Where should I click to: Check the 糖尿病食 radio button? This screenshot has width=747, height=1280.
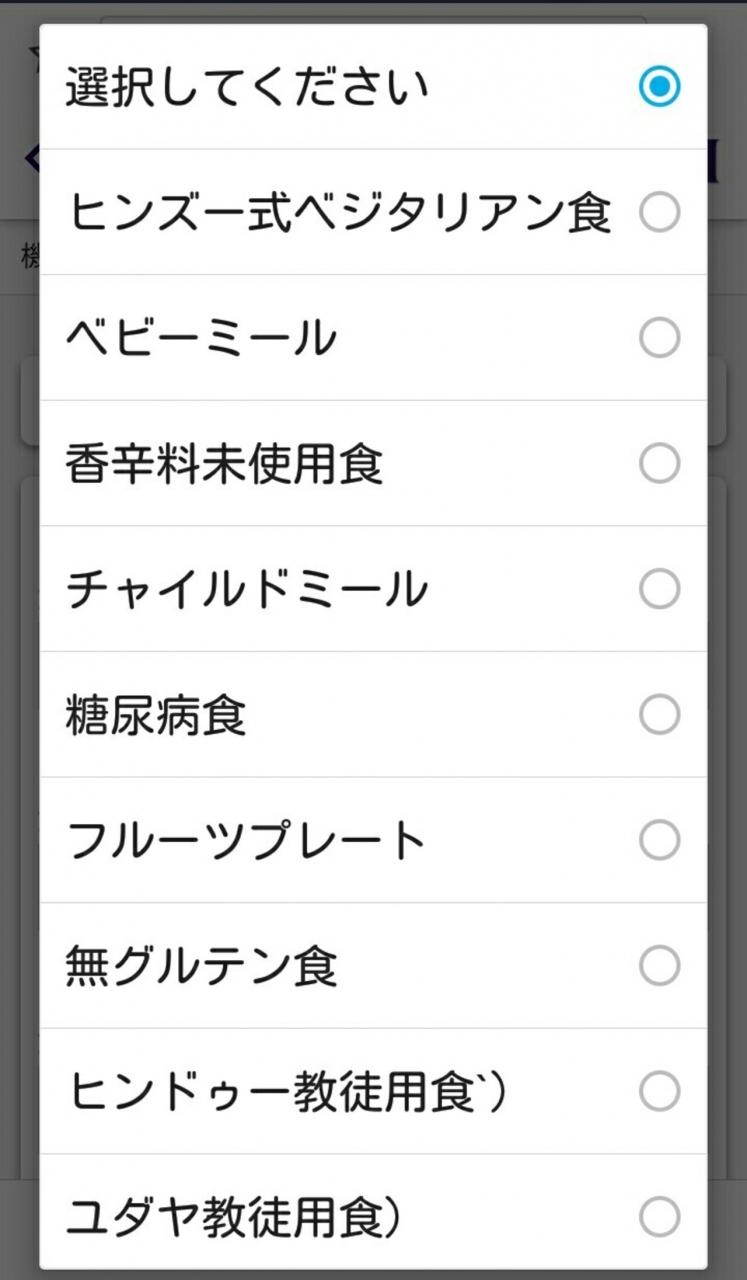click(659, 715)
